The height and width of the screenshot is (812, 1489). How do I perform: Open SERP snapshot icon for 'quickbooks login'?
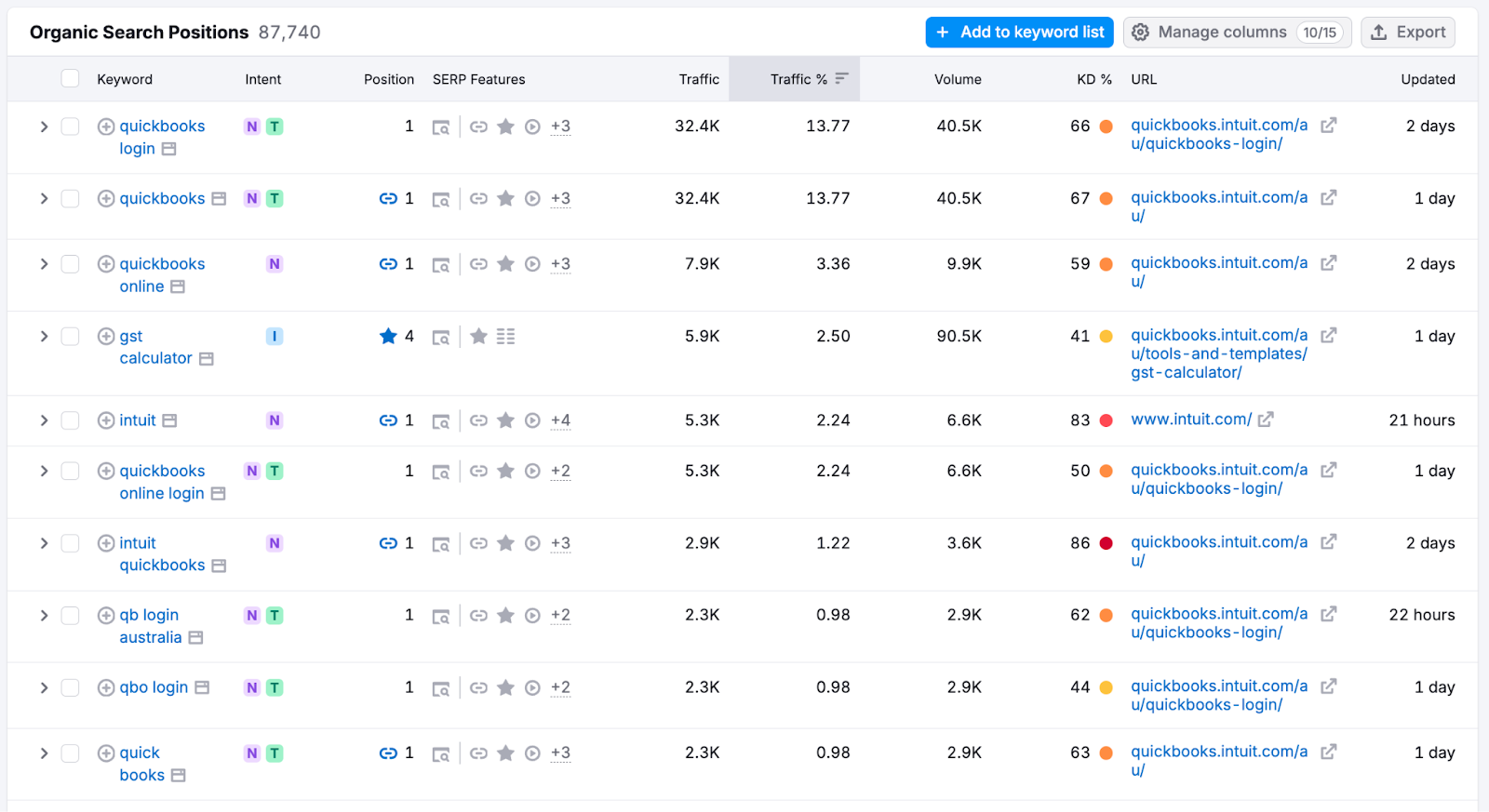coord(441,127)
